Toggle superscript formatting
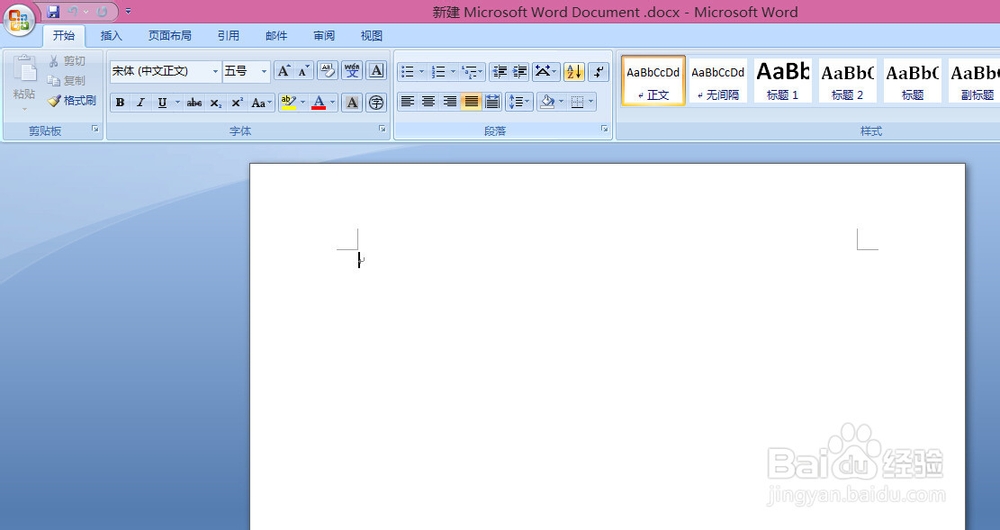The image size is (1000, 530). (x=237, y=102)
